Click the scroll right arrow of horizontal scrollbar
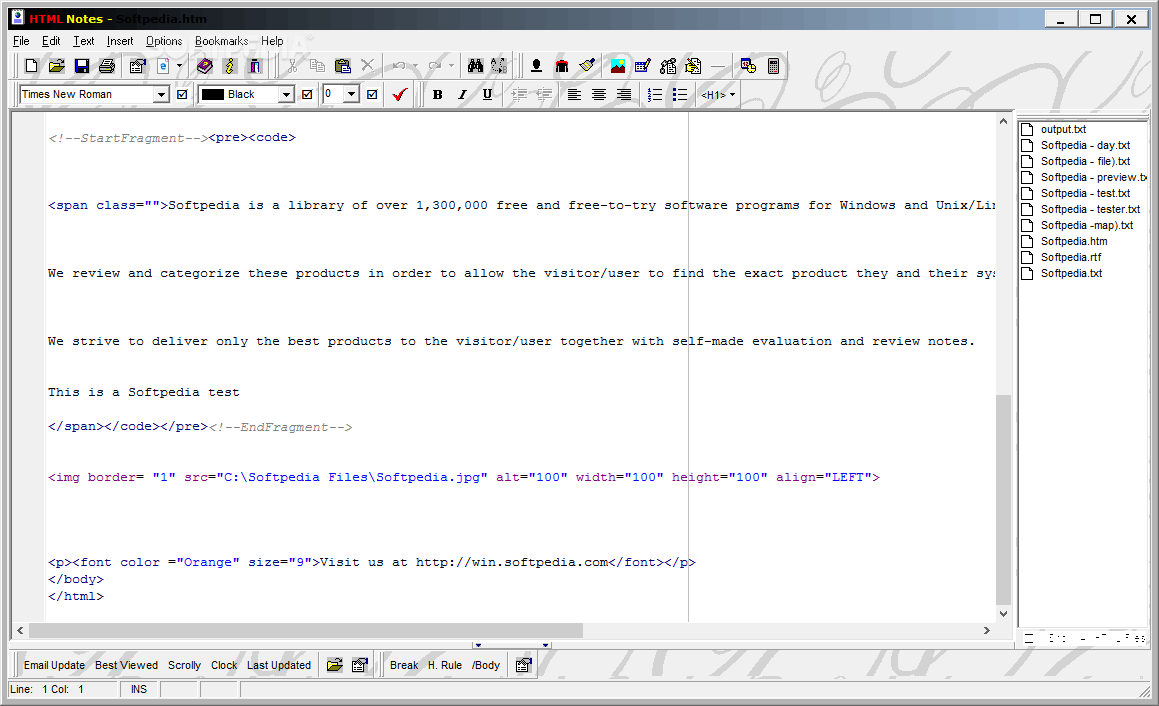The width and height of the screenshot is (1159, 706). coord(987,631)
